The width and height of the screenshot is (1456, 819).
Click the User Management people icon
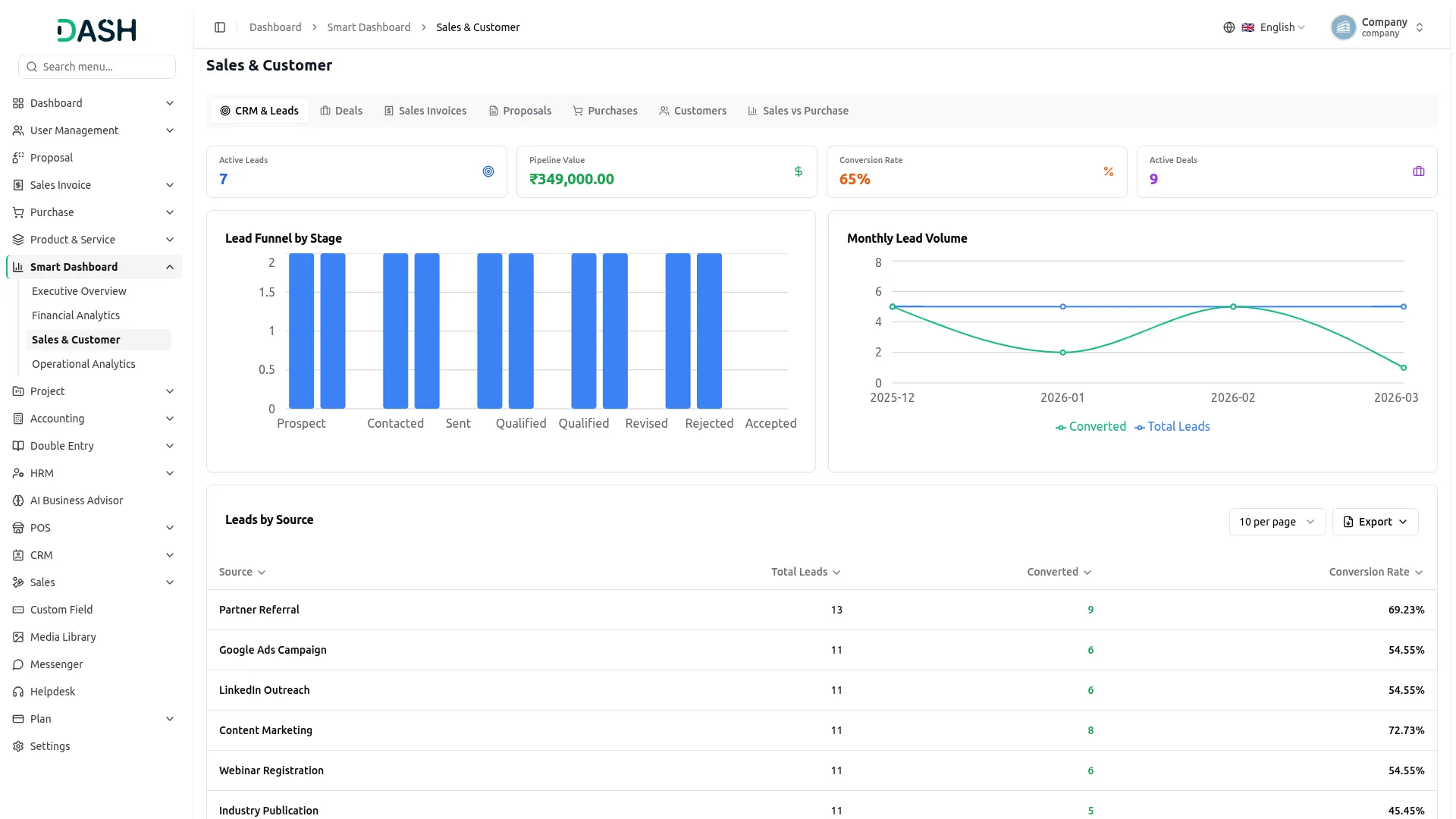18,130
